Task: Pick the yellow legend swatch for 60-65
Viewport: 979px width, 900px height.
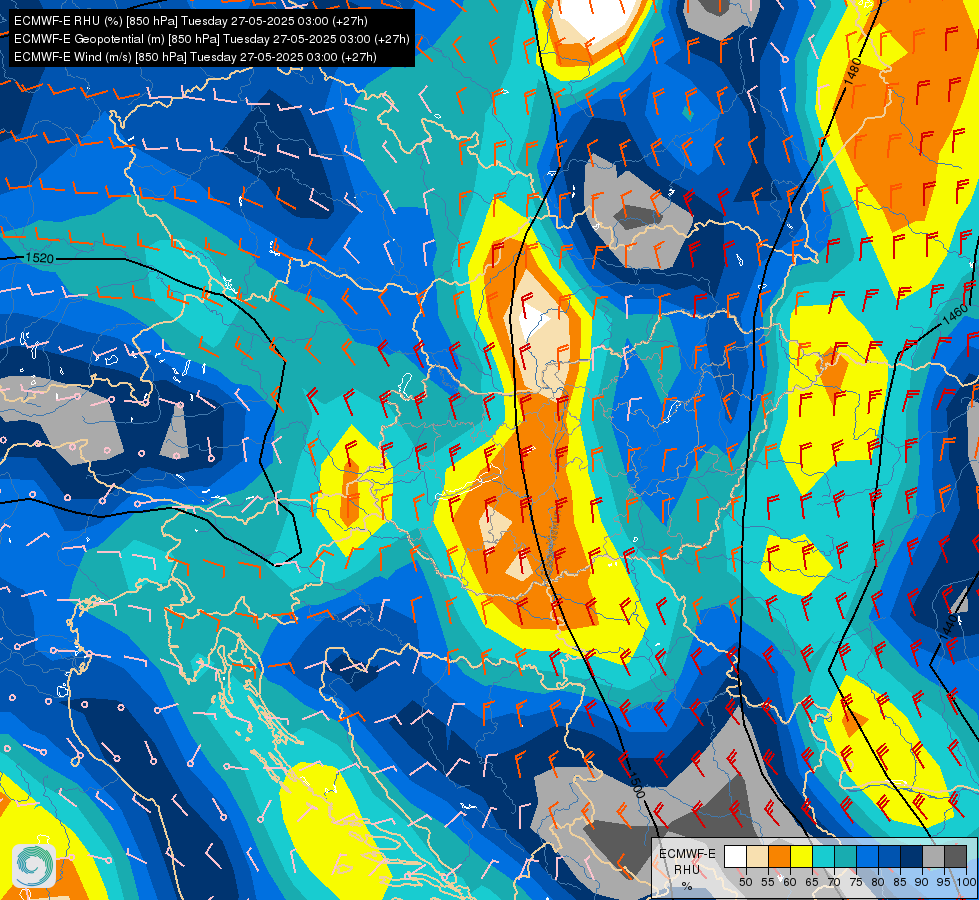Action: (x=801, y=856)
